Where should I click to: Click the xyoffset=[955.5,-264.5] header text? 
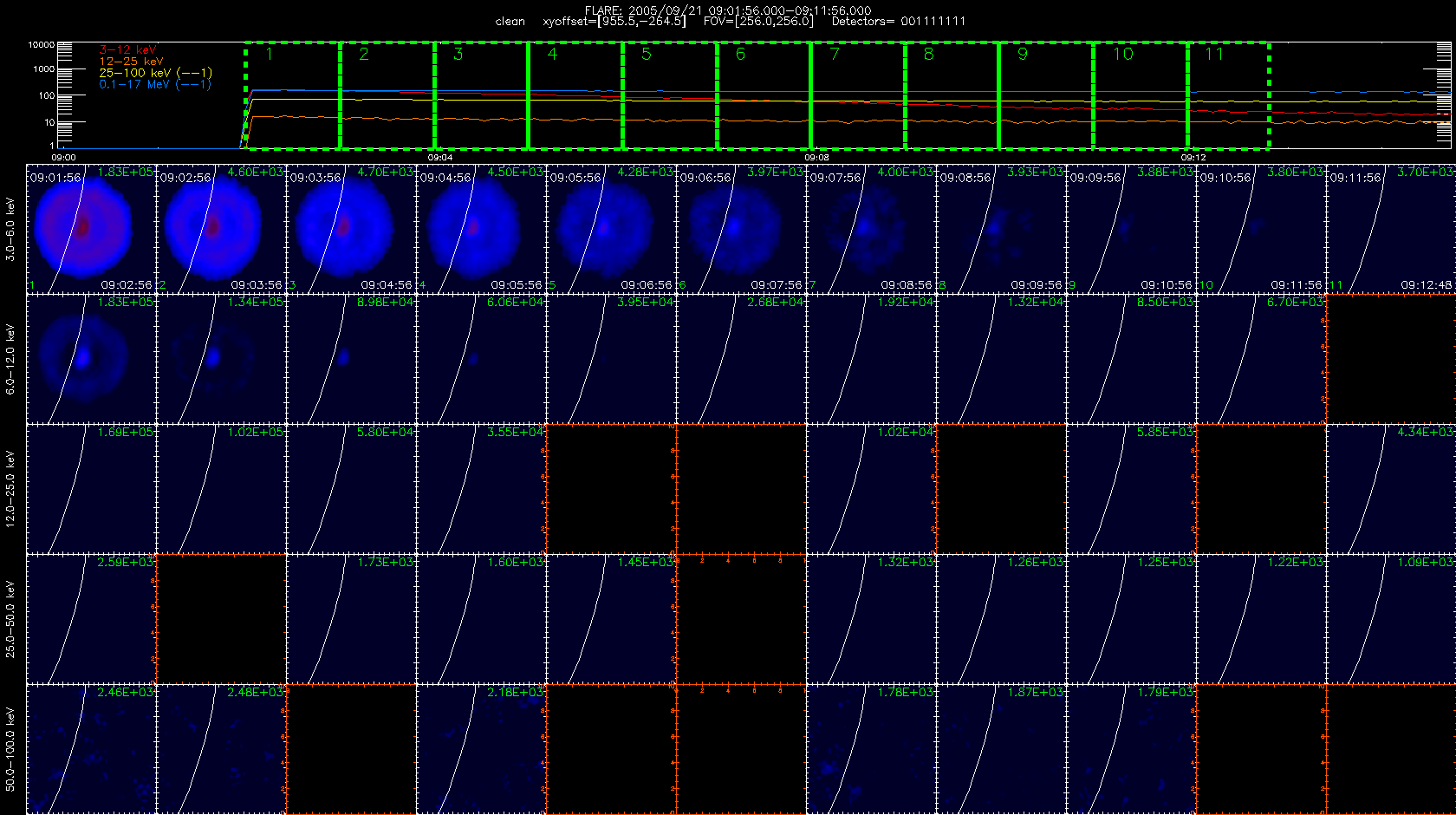point(614,21)
